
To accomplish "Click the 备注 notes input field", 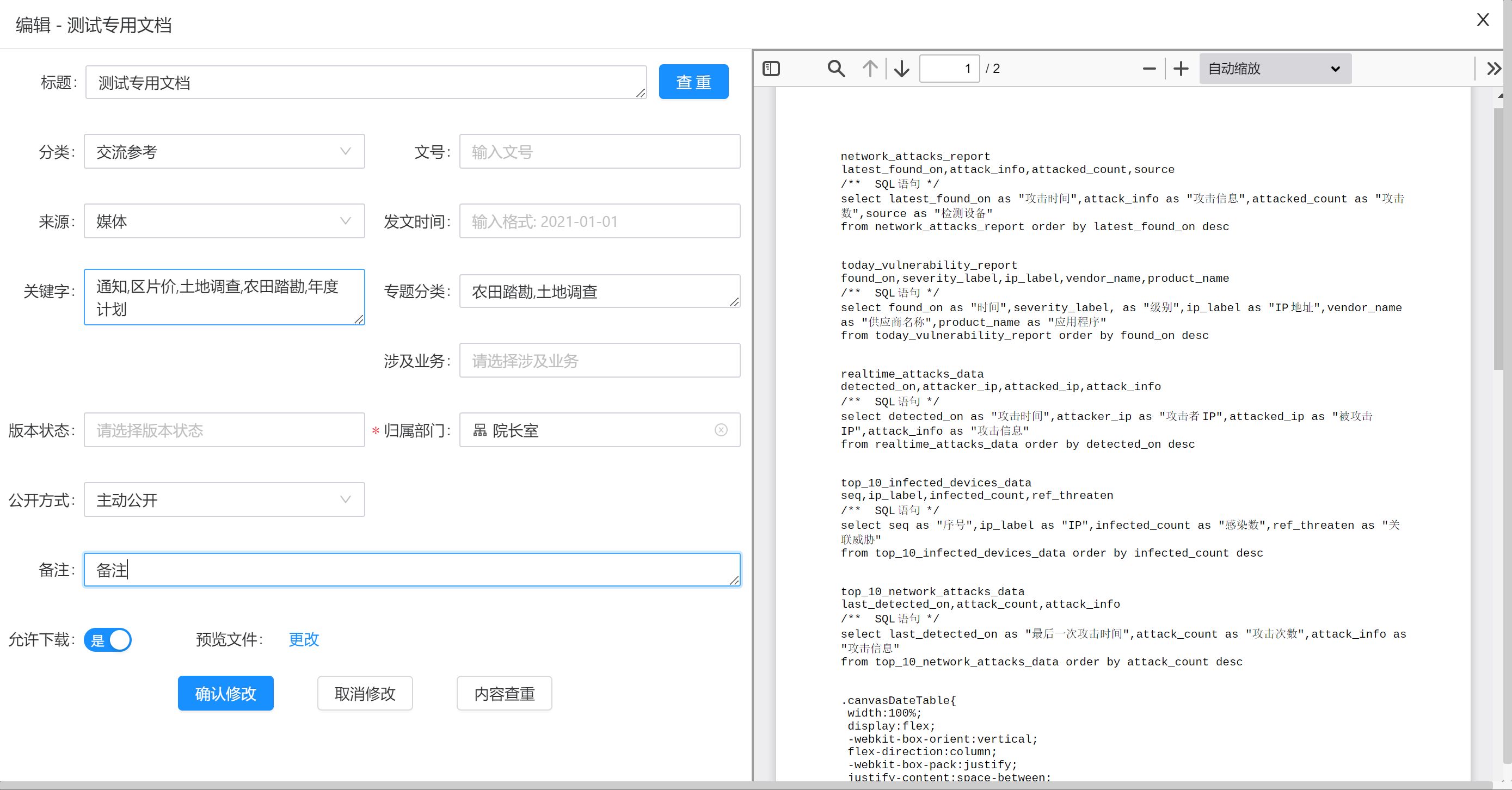I will click(x=411, y=570).
